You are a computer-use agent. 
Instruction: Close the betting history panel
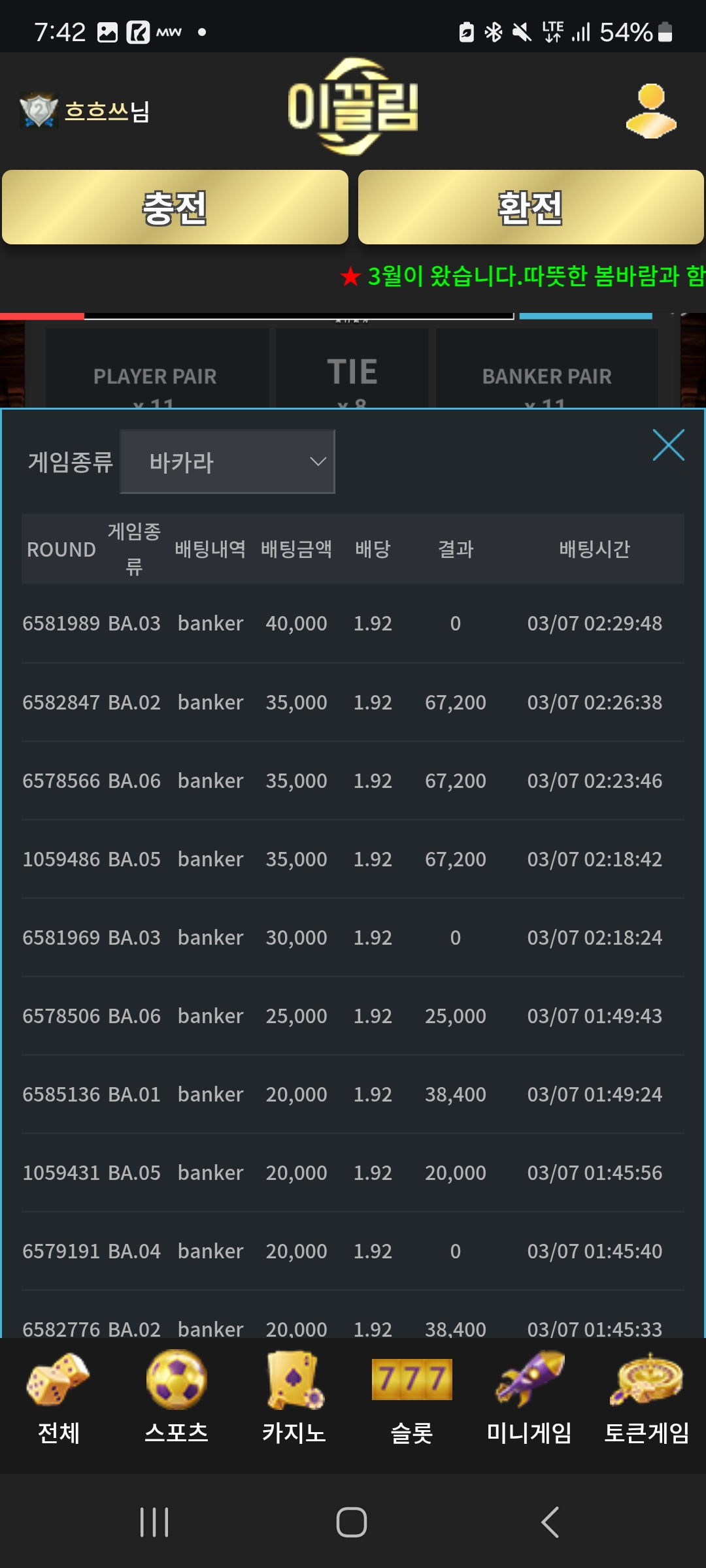point(668,445)
